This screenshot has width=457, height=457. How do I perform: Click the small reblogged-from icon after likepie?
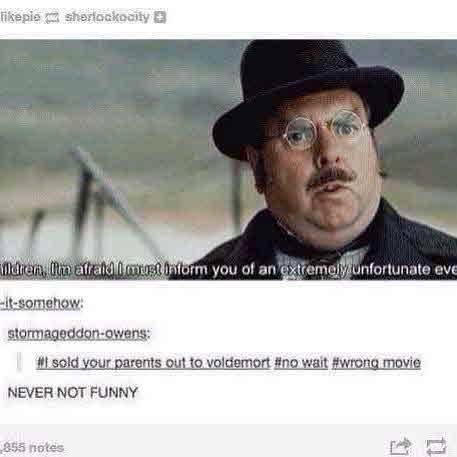tap(52, 18)
